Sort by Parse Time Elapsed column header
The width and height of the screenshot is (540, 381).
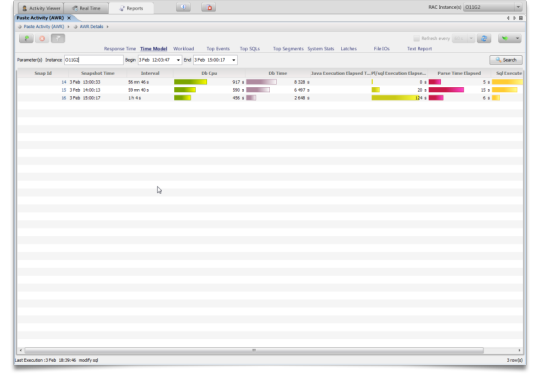click(x=459, y=73)
